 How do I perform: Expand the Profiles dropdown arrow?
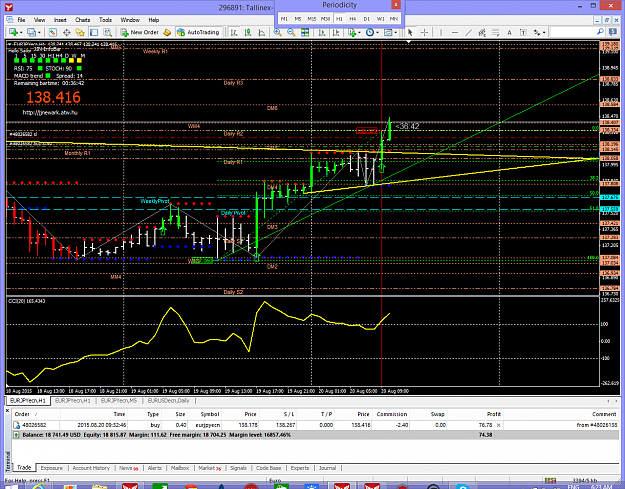[39, 33]
